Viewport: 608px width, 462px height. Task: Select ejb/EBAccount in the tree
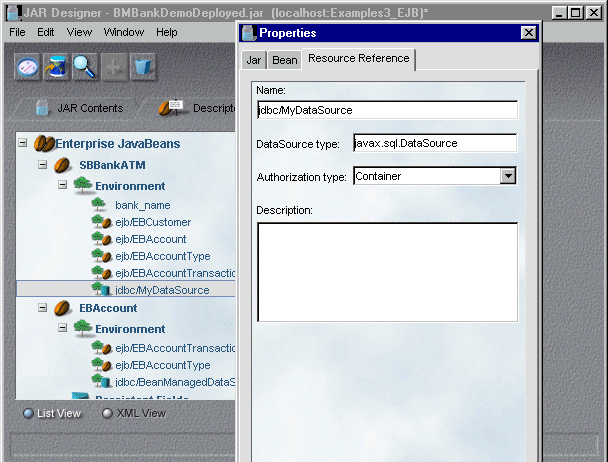coord(151,239)
